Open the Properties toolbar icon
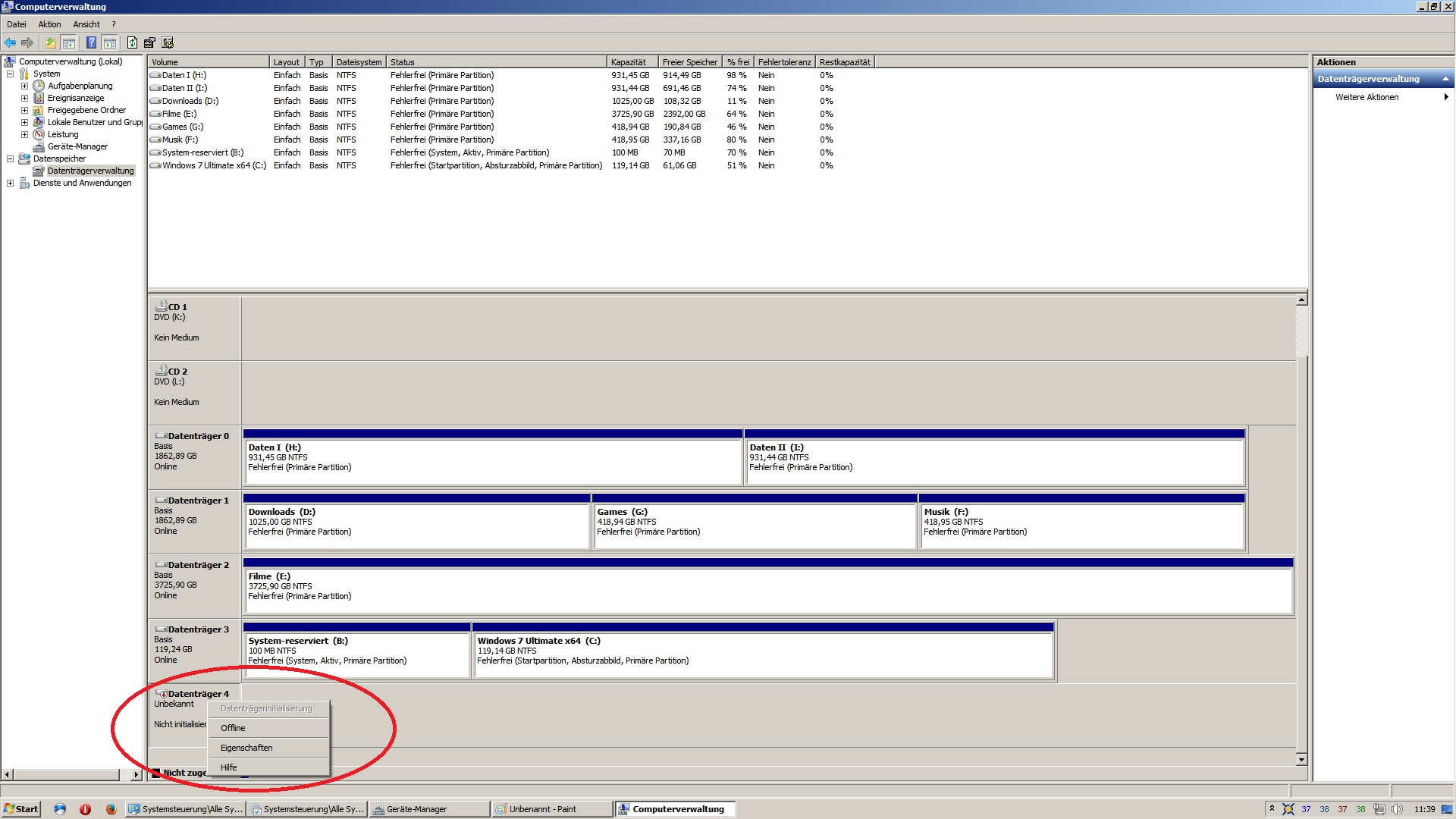The image size is (1456, 819). point(149,43)
